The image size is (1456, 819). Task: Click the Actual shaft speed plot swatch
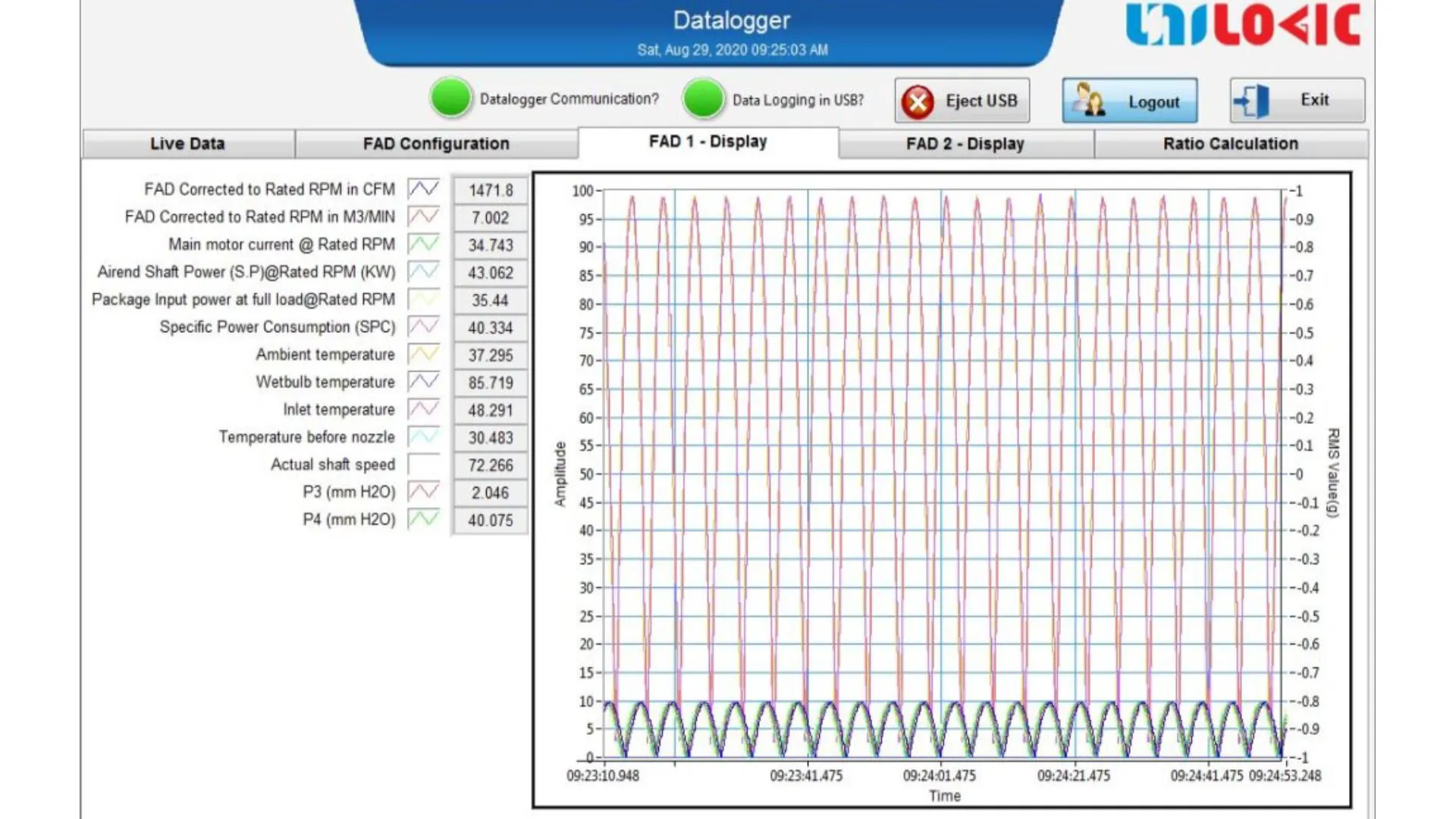click(424, 464)
